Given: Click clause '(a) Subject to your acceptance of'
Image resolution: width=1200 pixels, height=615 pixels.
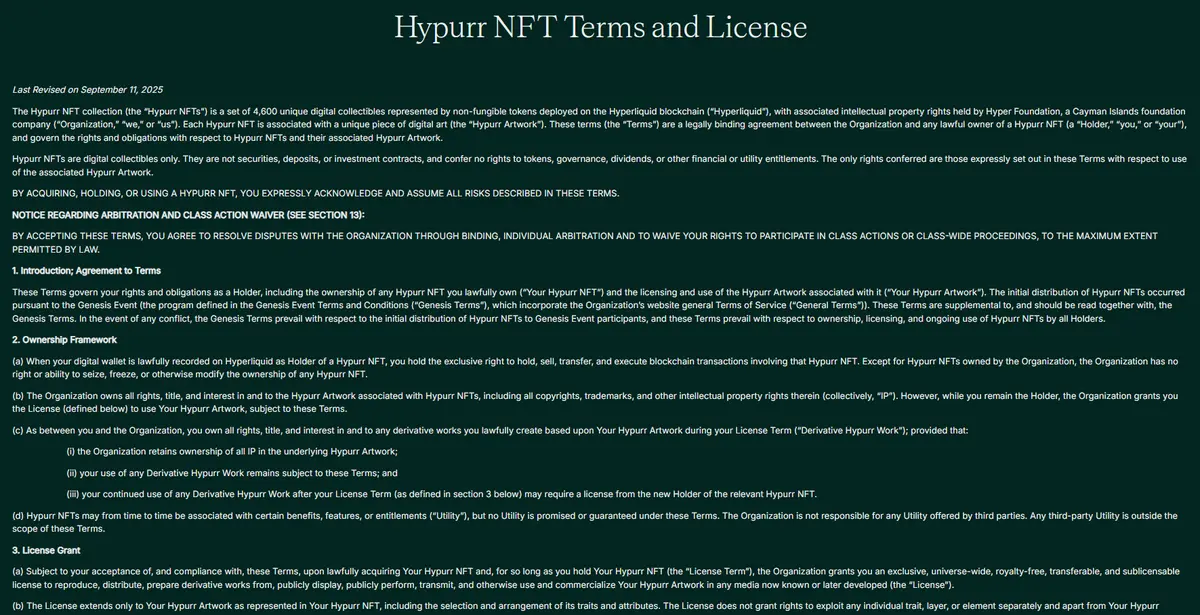Looking at the screenshot, I should [x=594, y=578].
